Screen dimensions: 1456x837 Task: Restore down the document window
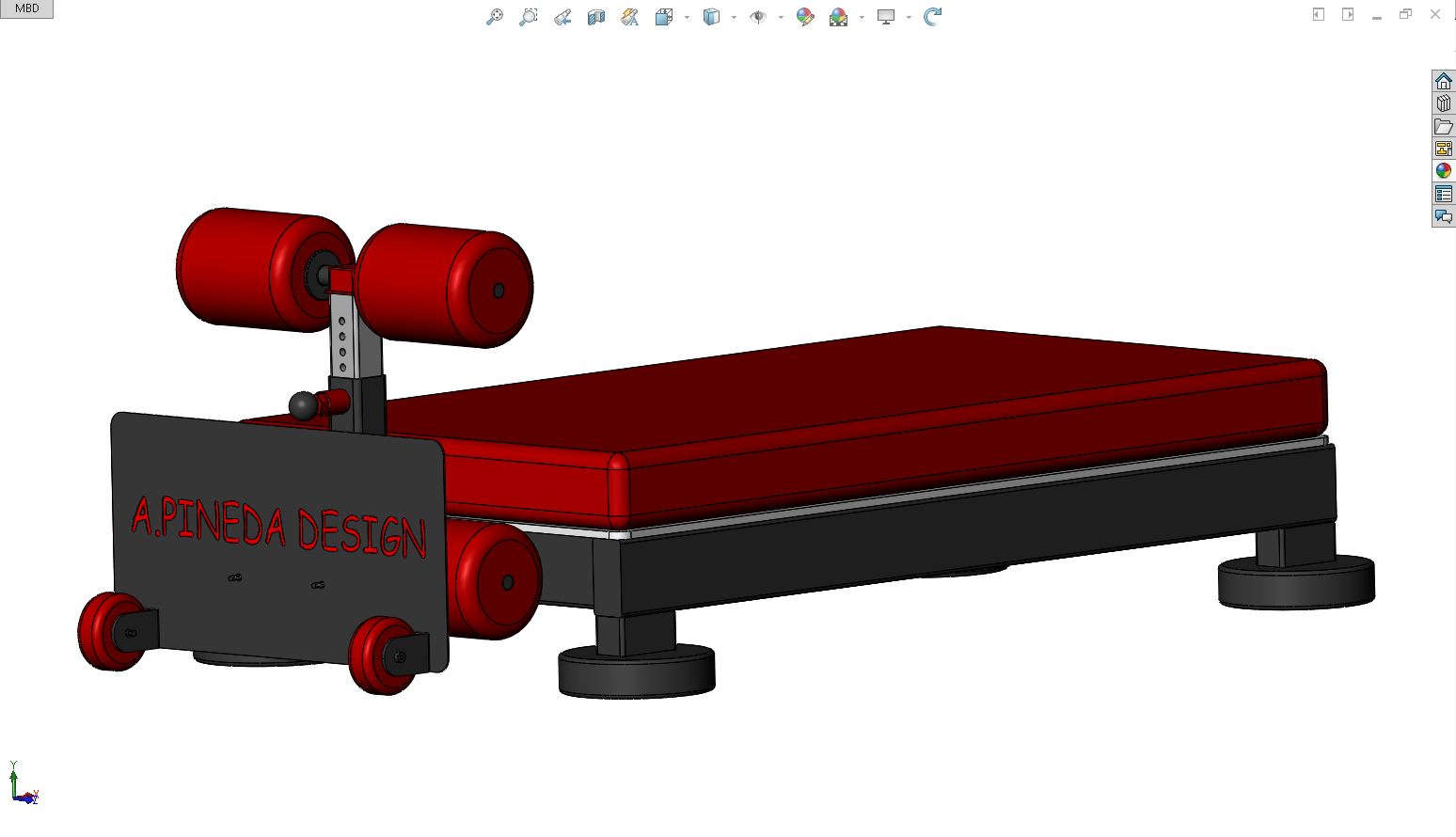tap(1406, 14)
